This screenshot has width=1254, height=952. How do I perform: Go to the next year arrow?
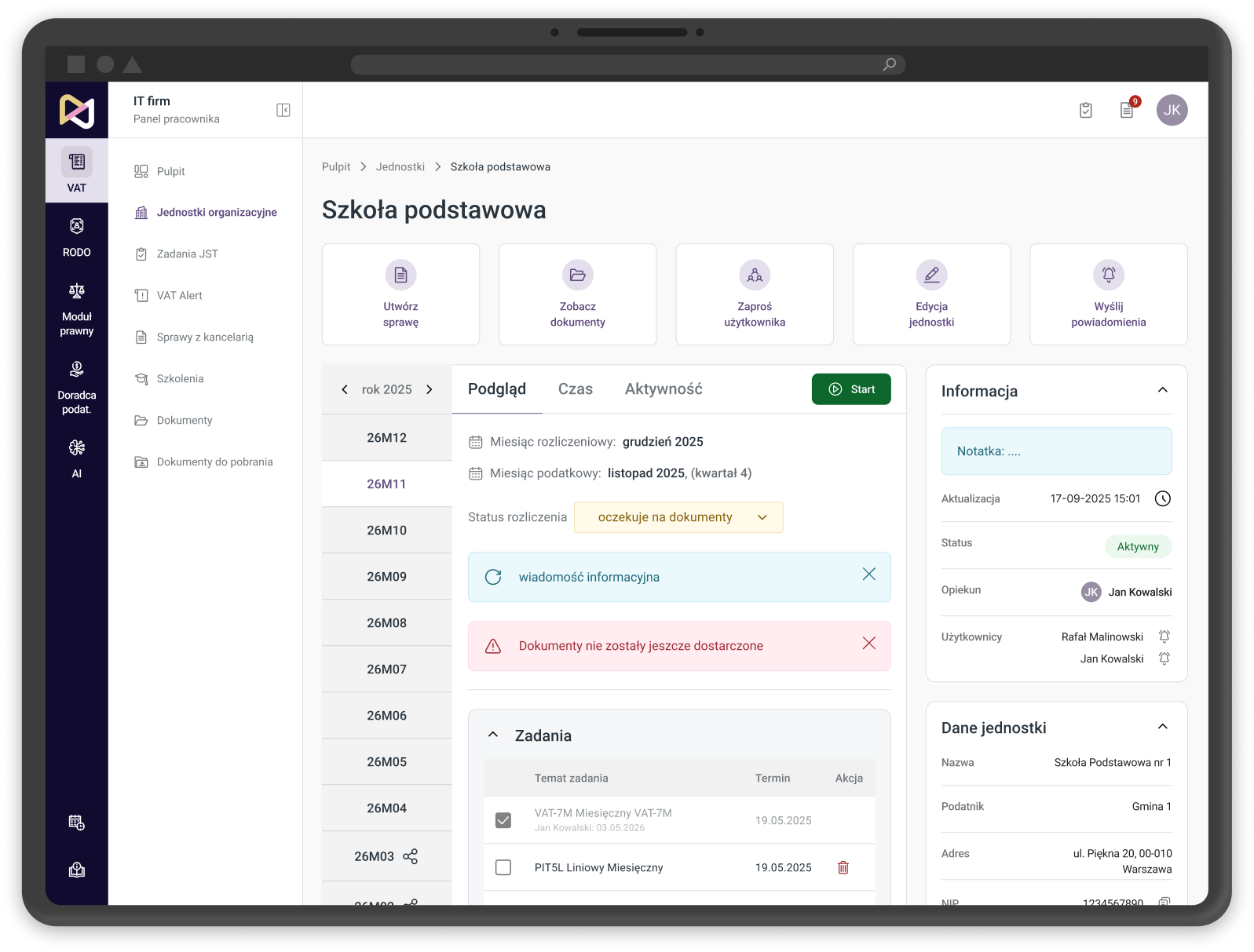point(430,389)
